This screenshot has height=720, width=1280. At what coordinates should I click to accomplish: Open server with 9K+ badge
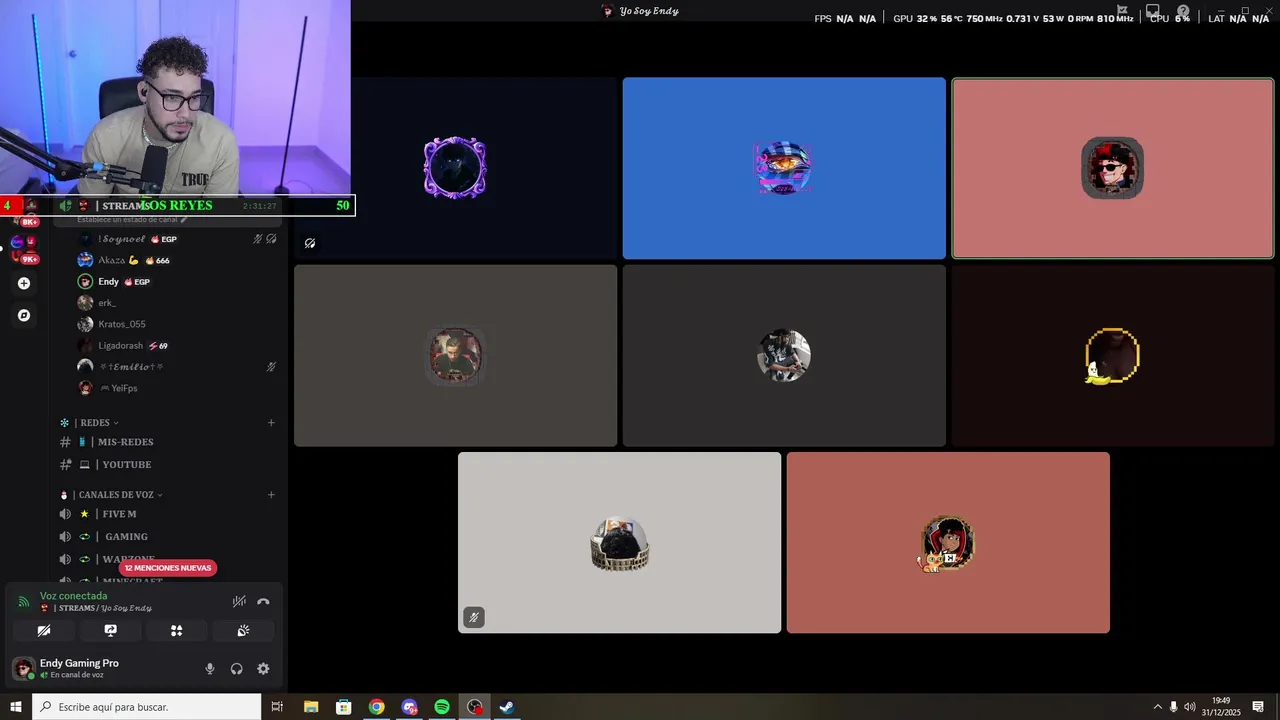click(x=24, y=249)
